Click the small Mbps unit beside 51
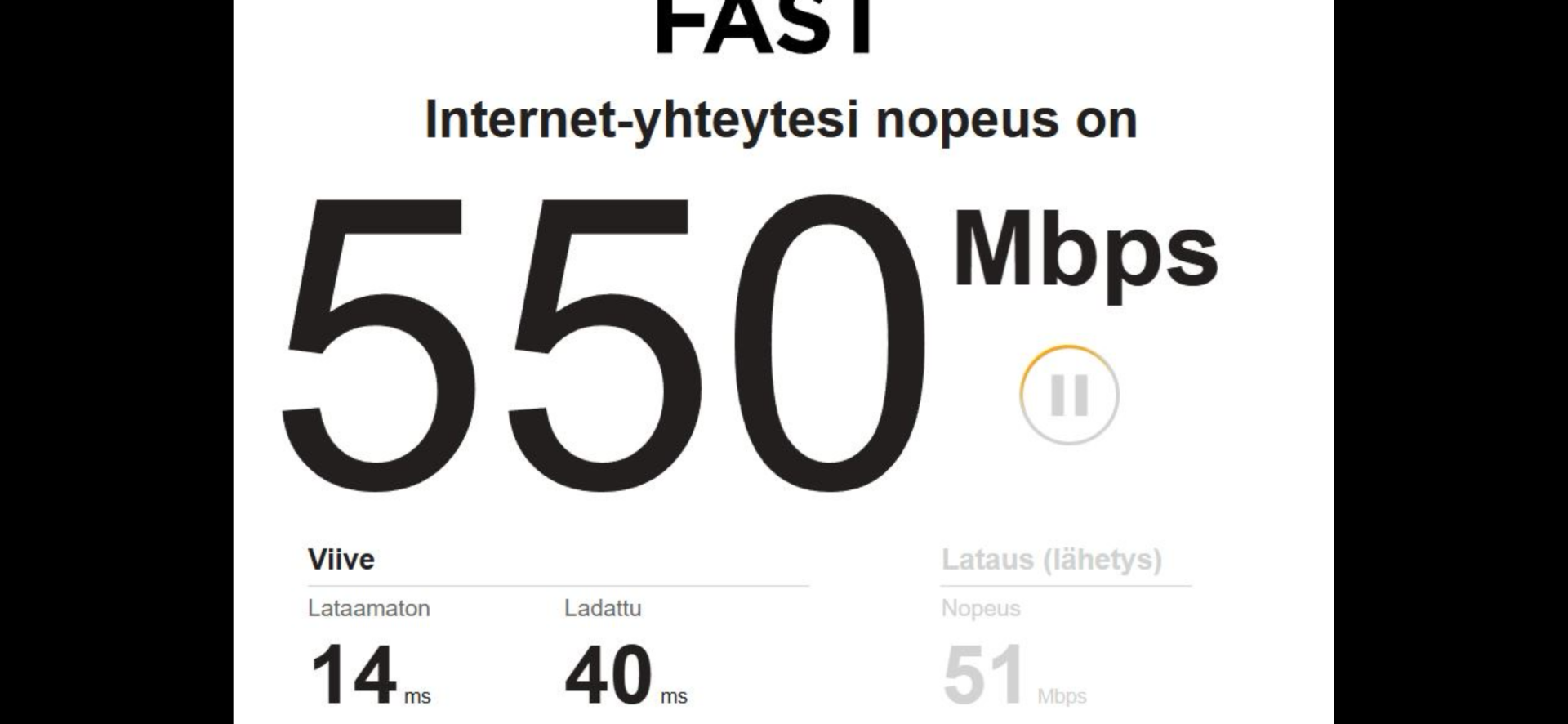Image resolution: width=1568 pixels, height=724 pixels. tap(1062, 697)
